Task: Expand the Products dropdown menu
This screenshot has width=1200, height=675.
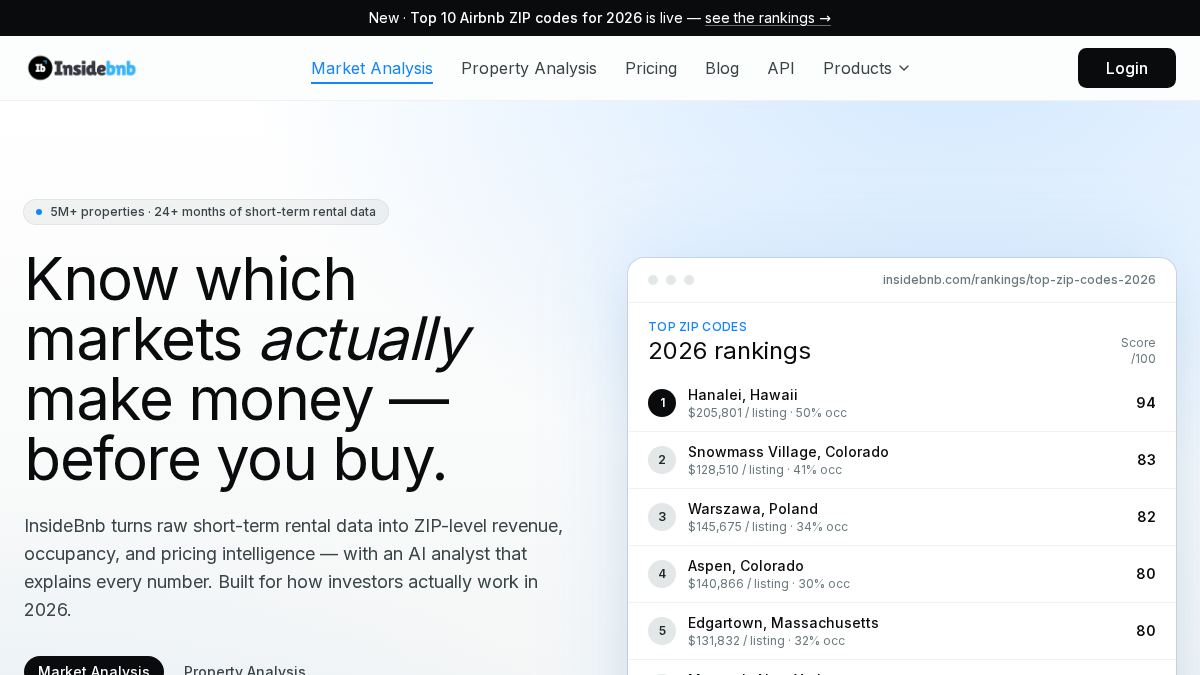Action: coord(867,68)
